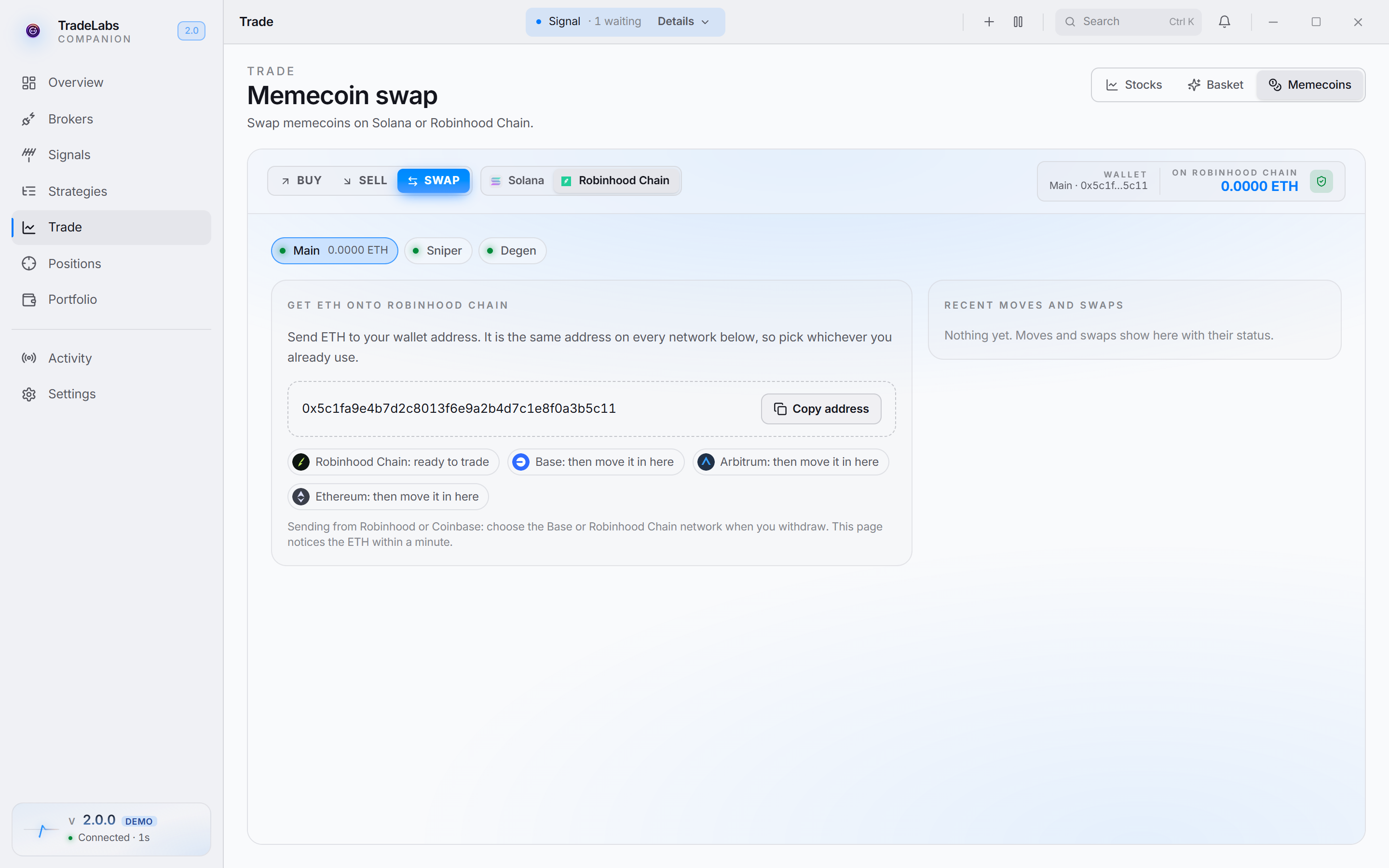
Task: Click Robinhood Chain ready to trade chip
Action: coord(393,462)
